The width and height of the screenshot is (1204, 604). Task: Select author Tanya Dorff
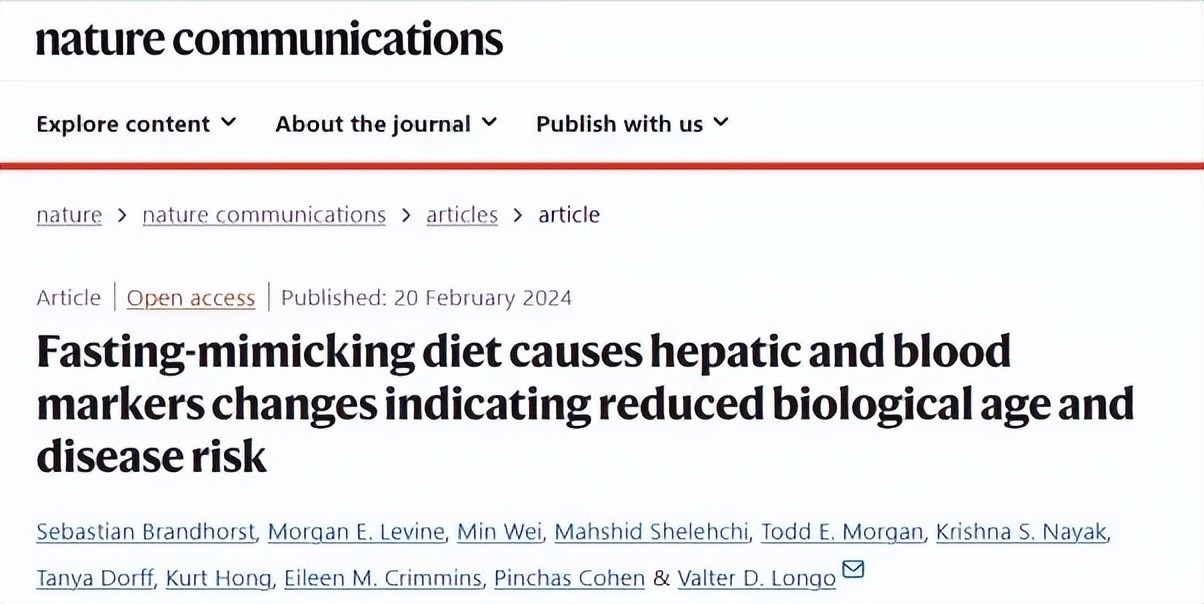click(94, 578)
